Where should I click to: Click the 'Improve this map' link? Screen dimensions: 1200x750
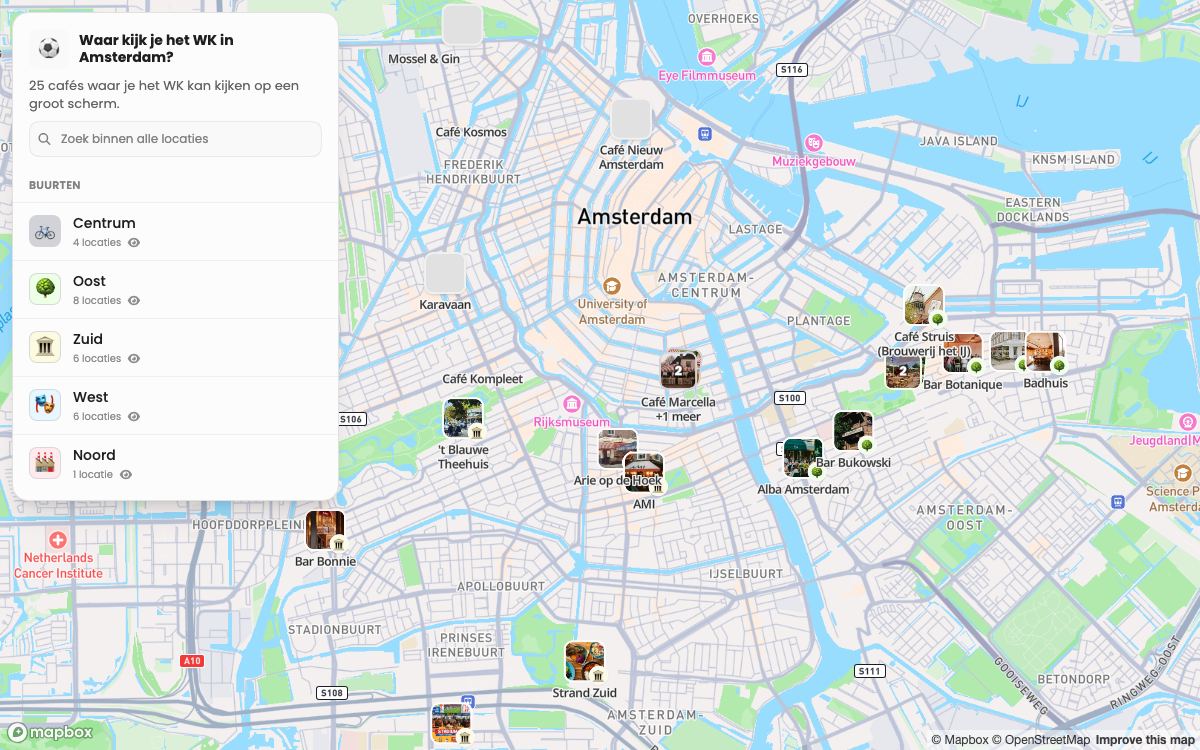pyautogui.click(x=1145, y=740)
